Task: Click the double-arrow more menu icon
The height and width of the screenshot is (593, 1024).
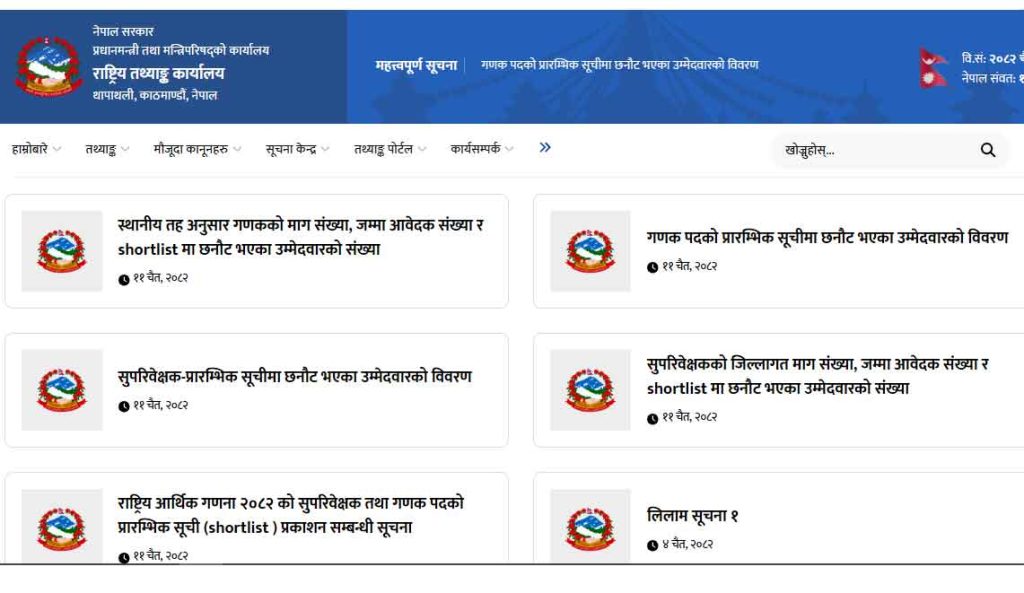Action: pyautogui.click(x=545, y=148)
